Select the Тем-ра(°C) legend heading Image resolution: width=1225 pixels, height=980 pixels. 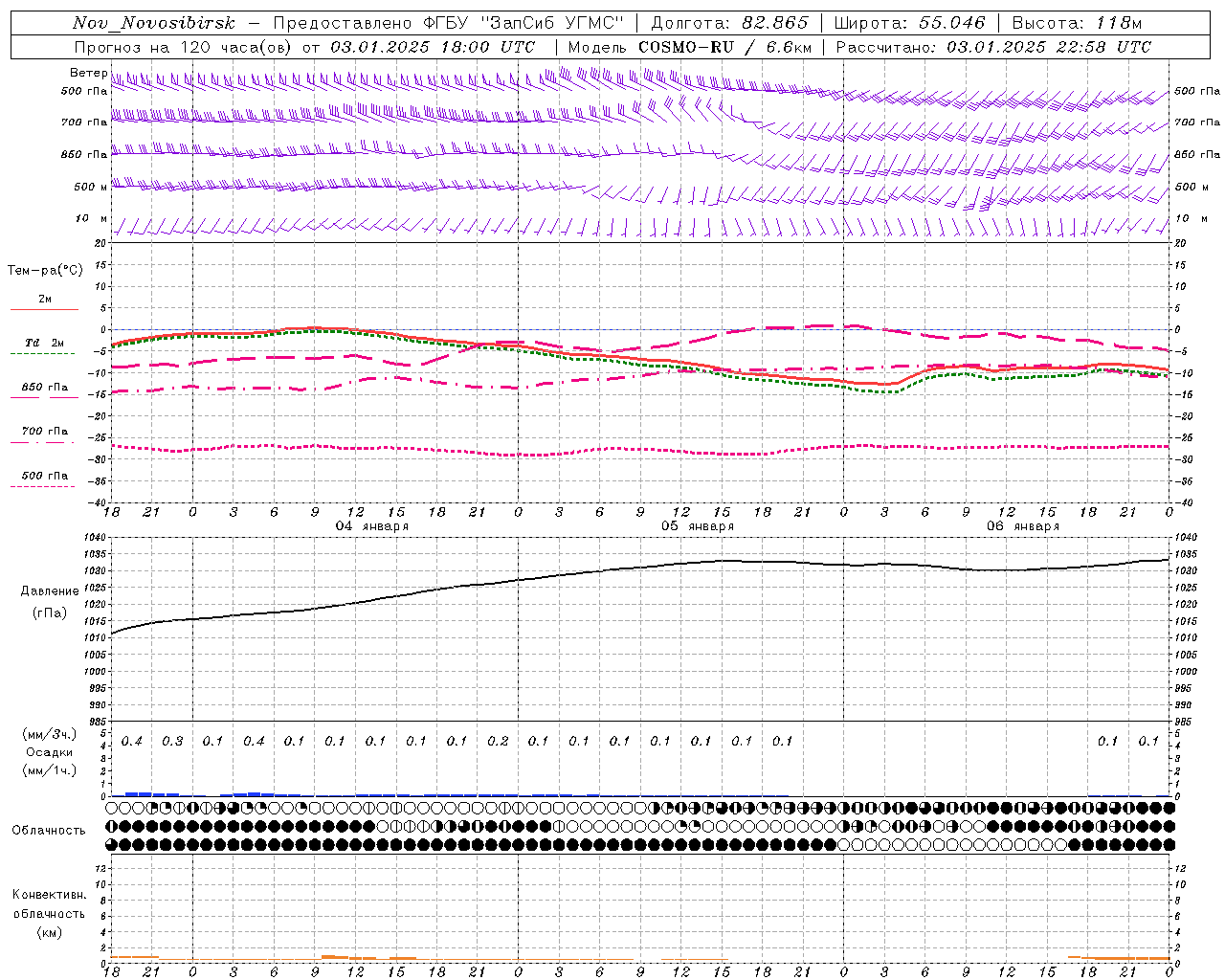coord(45,271)
